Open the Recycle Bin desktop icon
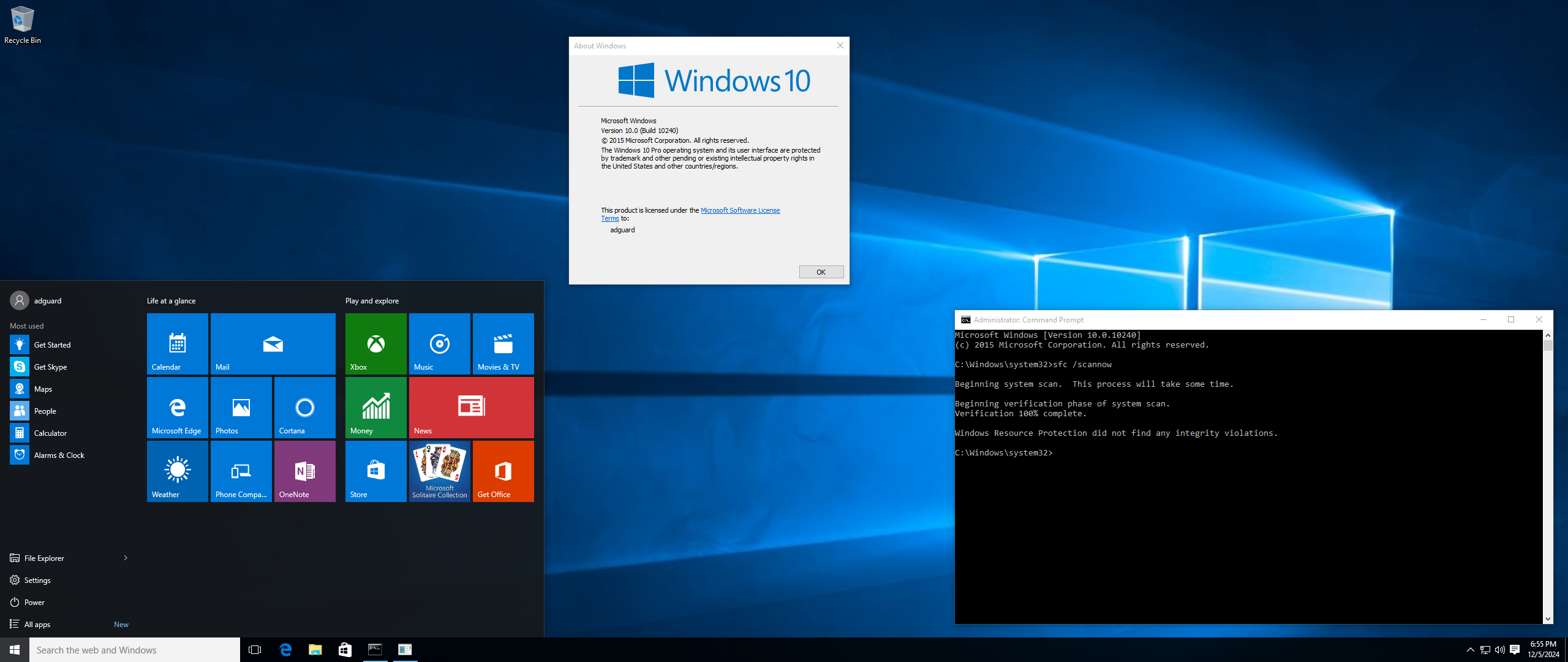 click(23, 25)
